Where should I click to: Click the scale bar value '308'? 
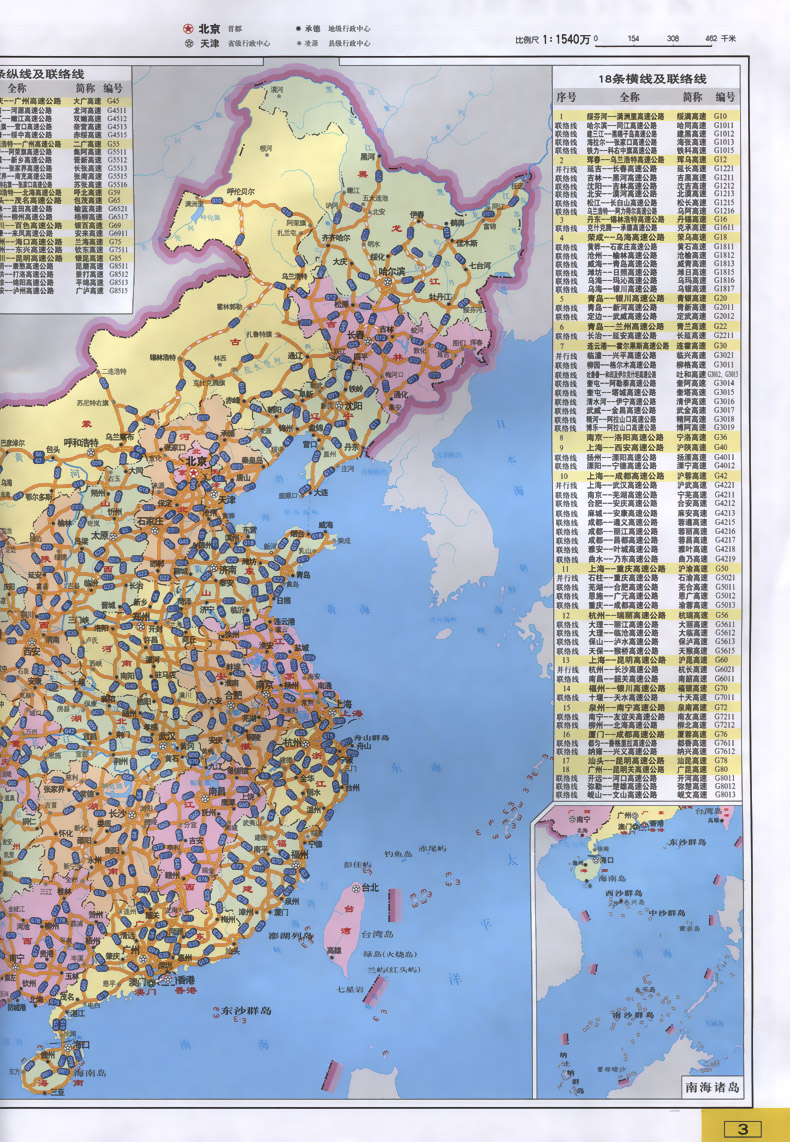(x=673, y=38)
